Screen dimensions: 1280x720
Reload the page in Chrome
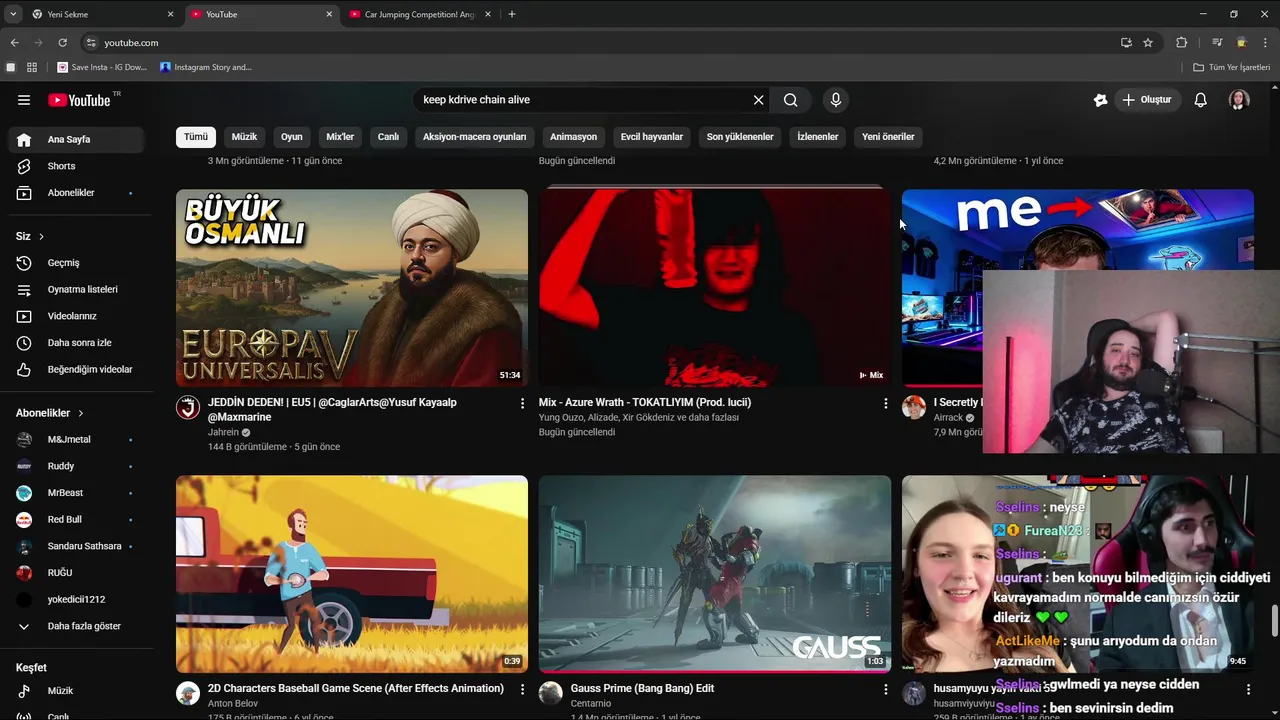[62, 43]
